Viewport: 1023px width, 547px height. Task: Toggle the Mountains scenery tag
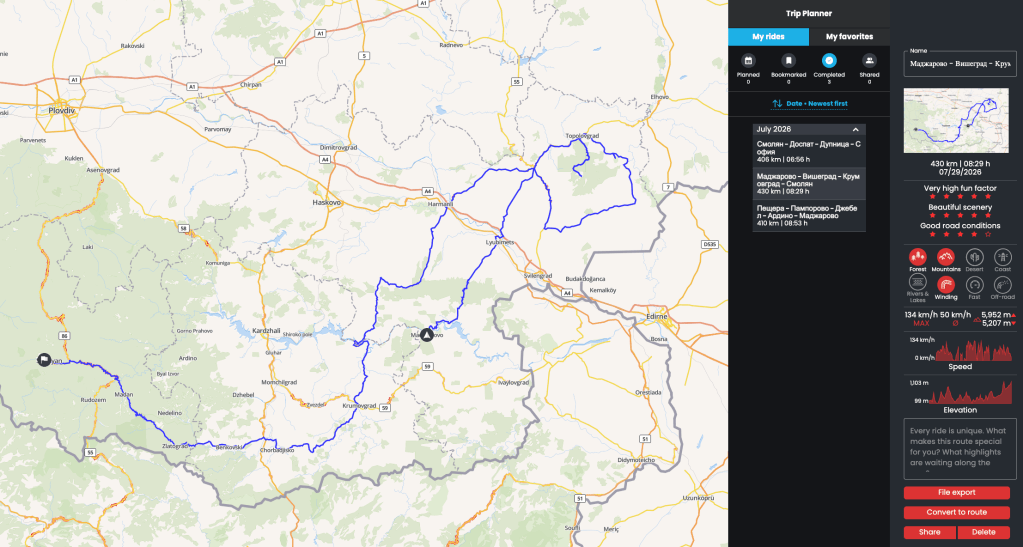(945, 257)
